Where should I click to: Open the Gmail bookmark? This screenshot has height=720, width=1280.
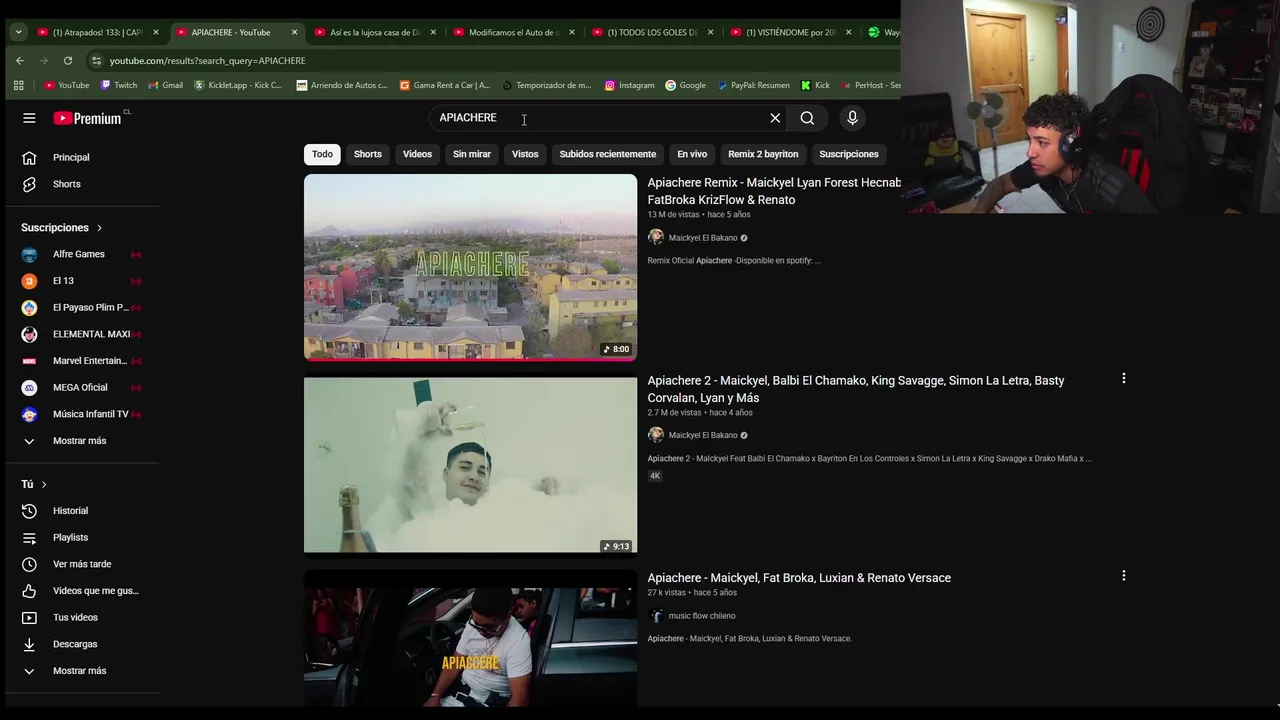165,85
